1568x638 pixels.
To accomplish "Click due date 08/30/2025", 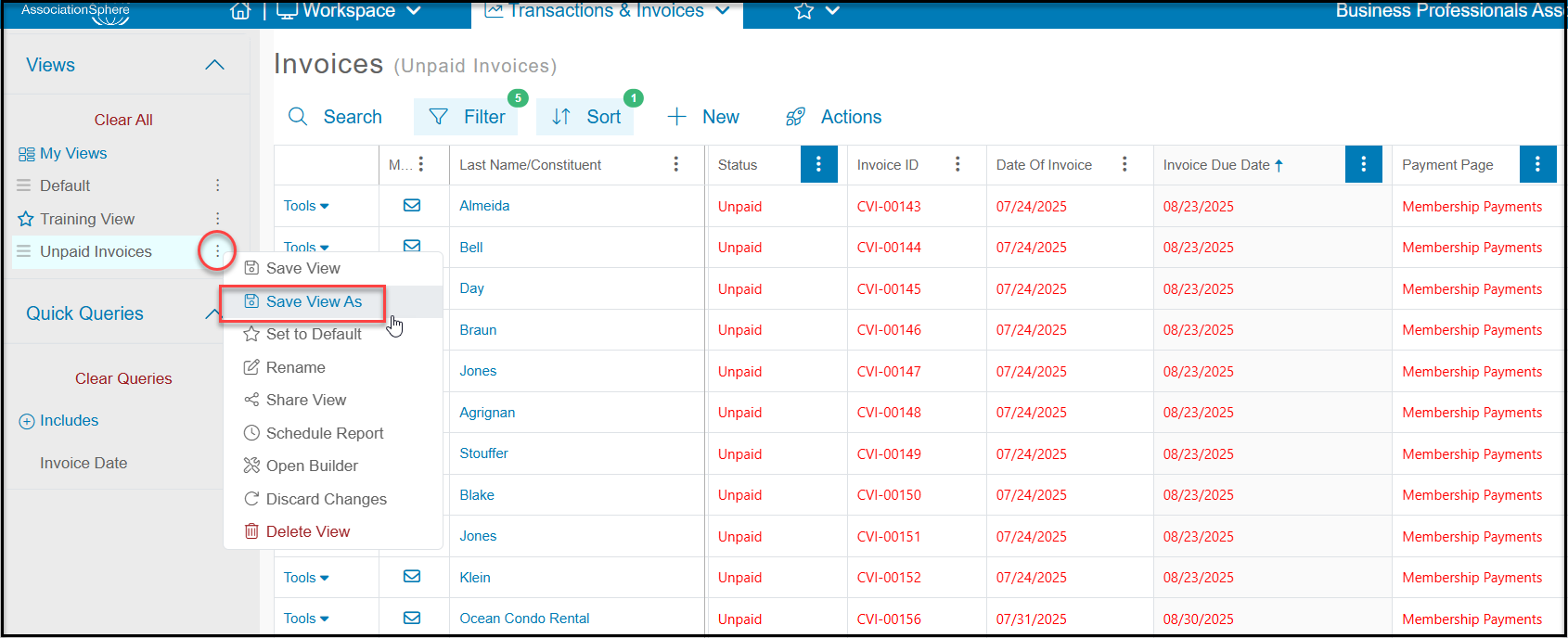I will tap(1199, 619).
